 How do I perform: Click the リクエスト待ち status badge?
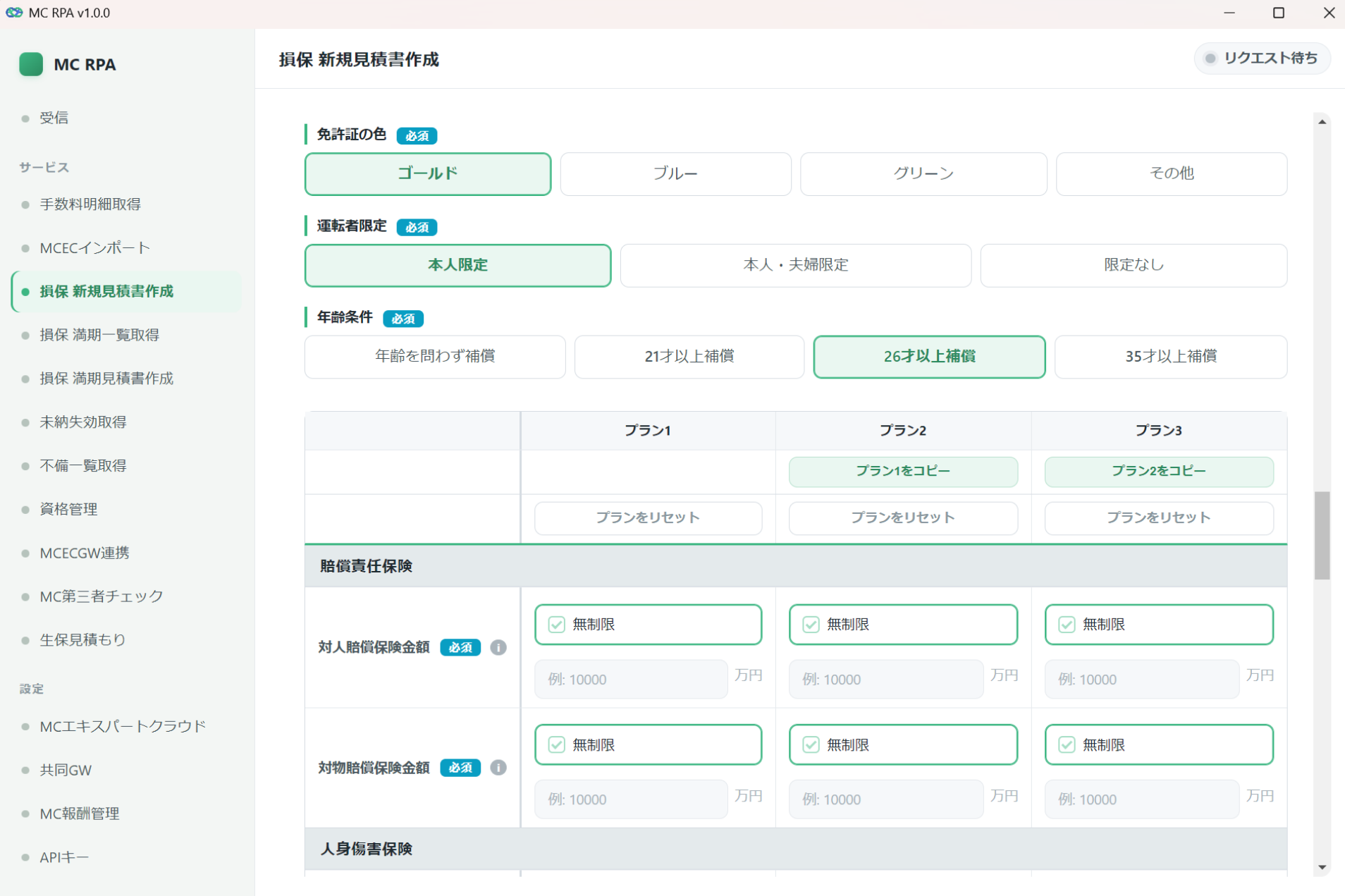[x=1262, y=59]
